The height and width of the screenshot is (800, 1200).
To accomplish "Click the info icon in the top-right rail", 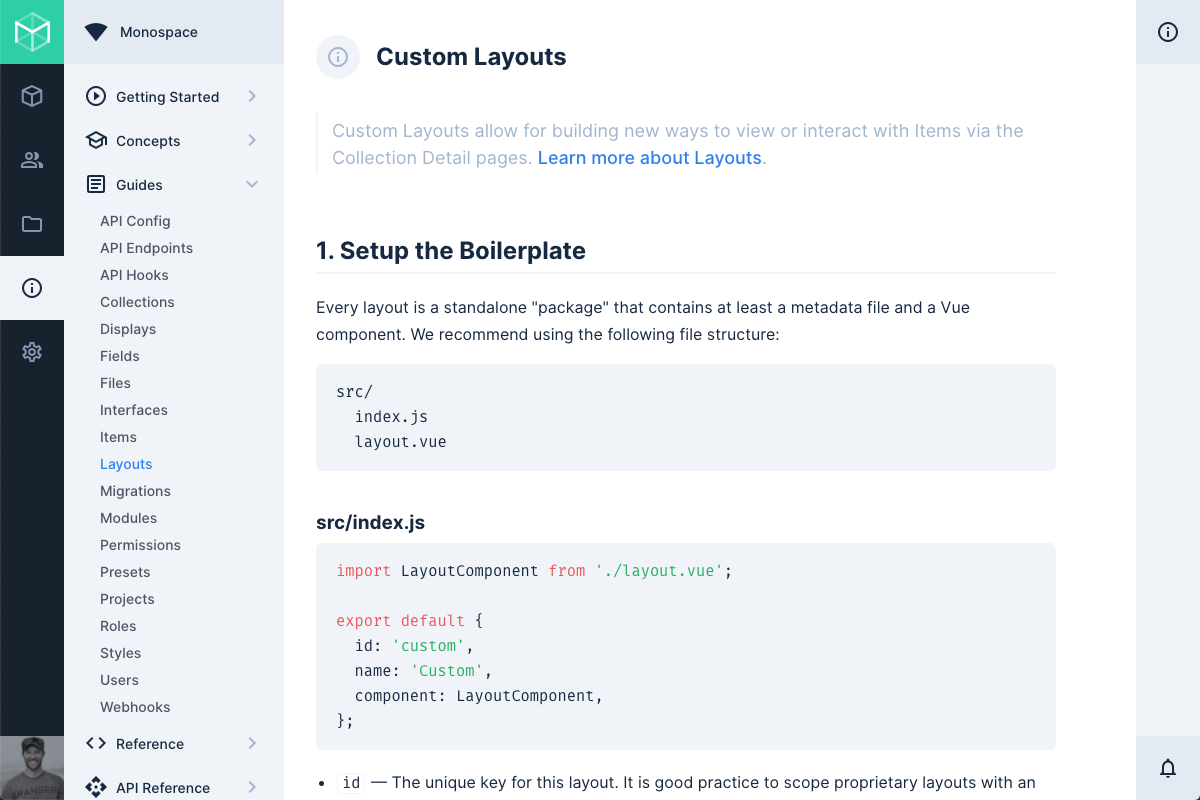I will pos(1168,32).
